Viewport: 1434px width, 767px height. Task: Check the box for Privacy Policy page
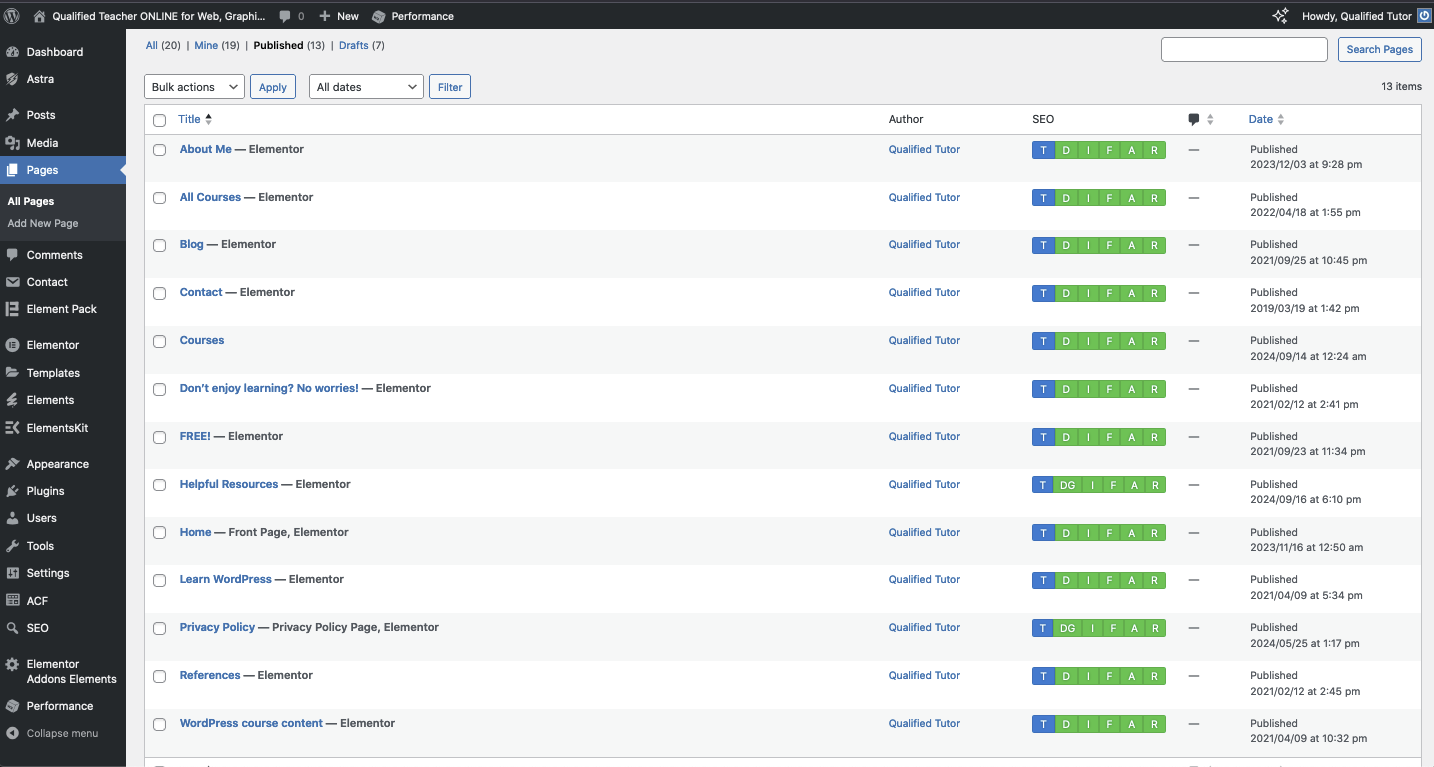pos(160,629)
